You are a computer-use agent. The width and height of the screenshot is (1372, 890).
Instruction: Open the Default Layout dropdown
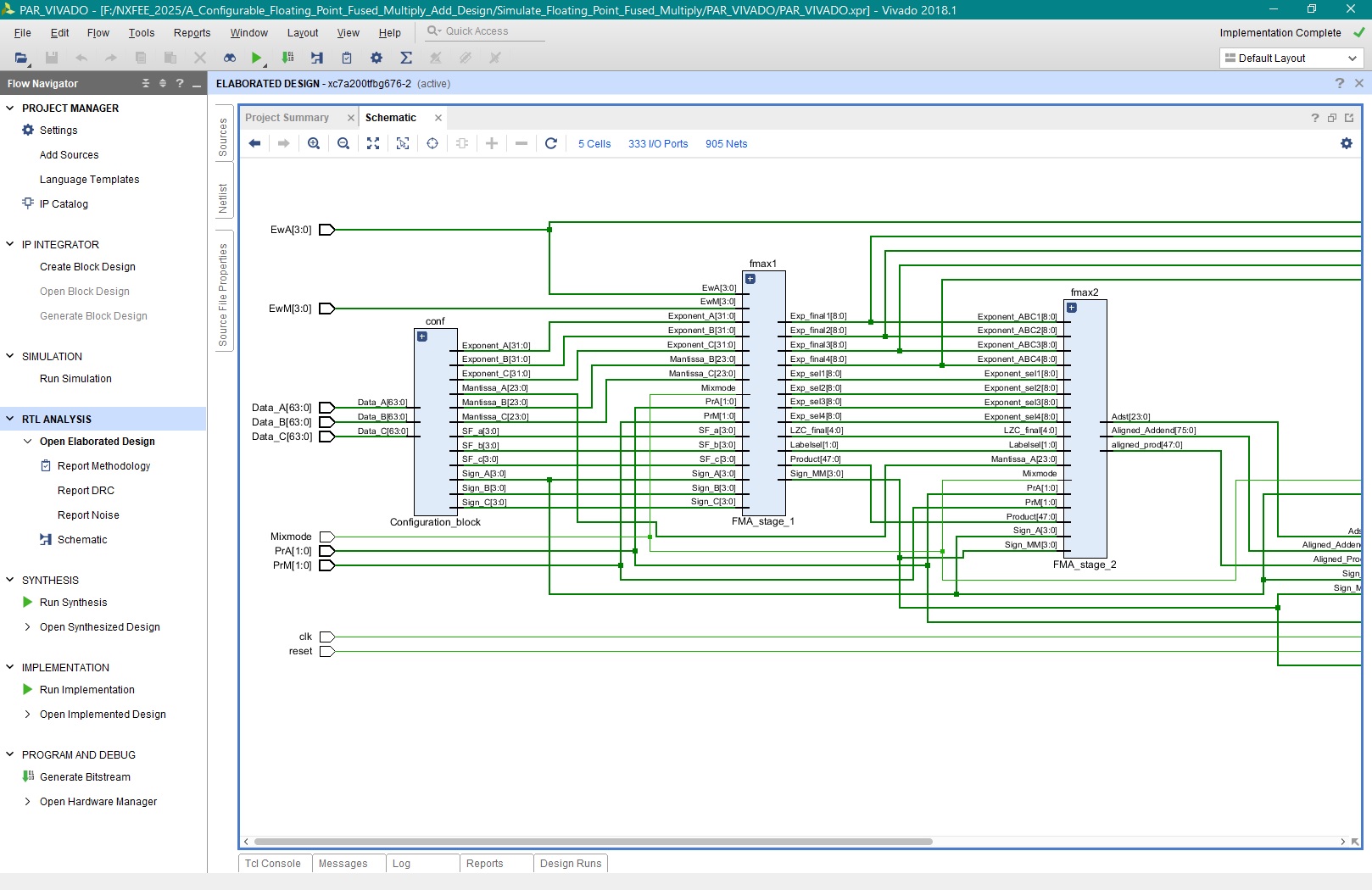[1291, 58]
